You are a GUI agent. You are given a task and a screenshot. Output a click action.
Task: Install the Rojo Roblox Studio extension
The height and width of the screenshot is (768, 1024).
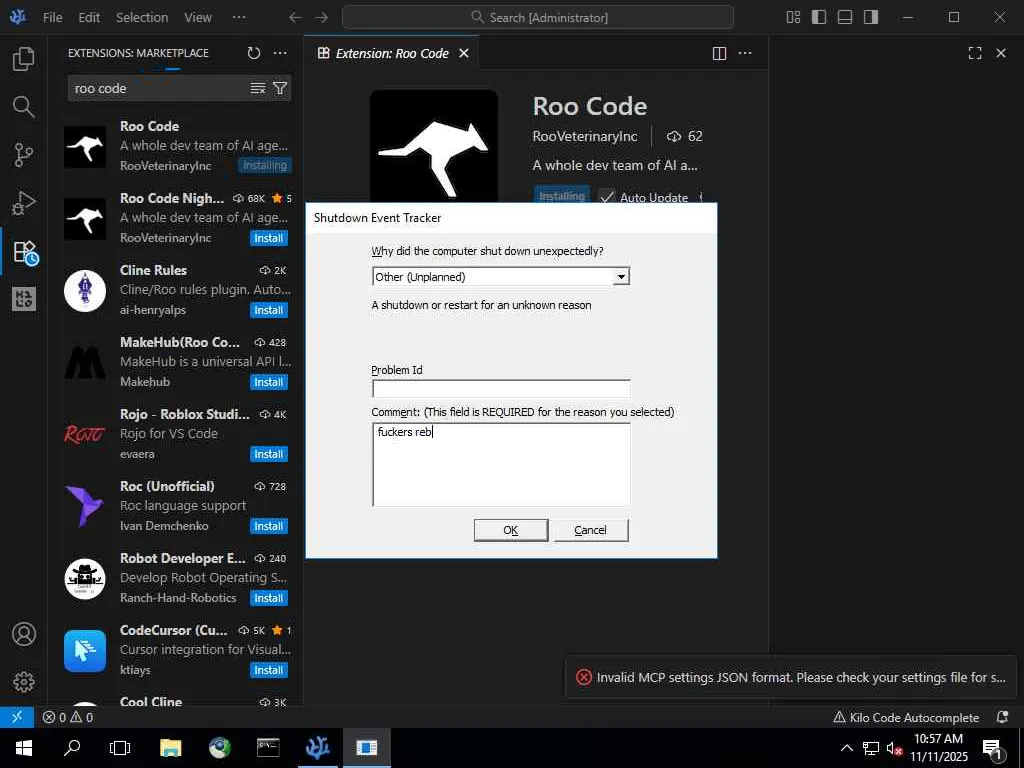click(x=268, y=454)
